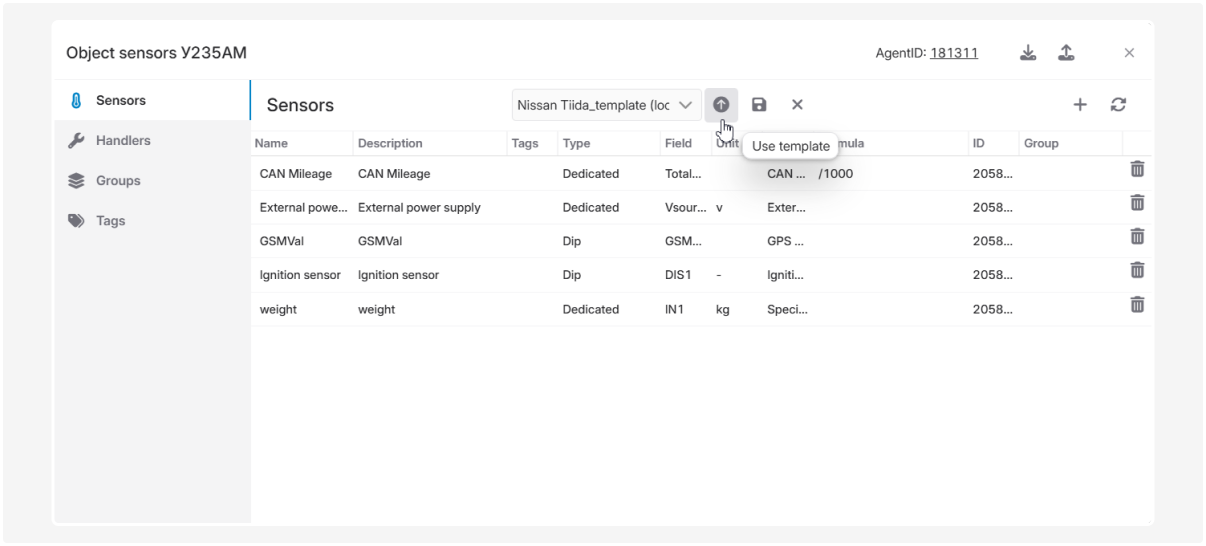The width and height of the screenshot is (1206, 546).
Task: Sort table by Type column header
Action: pyautogui.click(x=577, y=144)
